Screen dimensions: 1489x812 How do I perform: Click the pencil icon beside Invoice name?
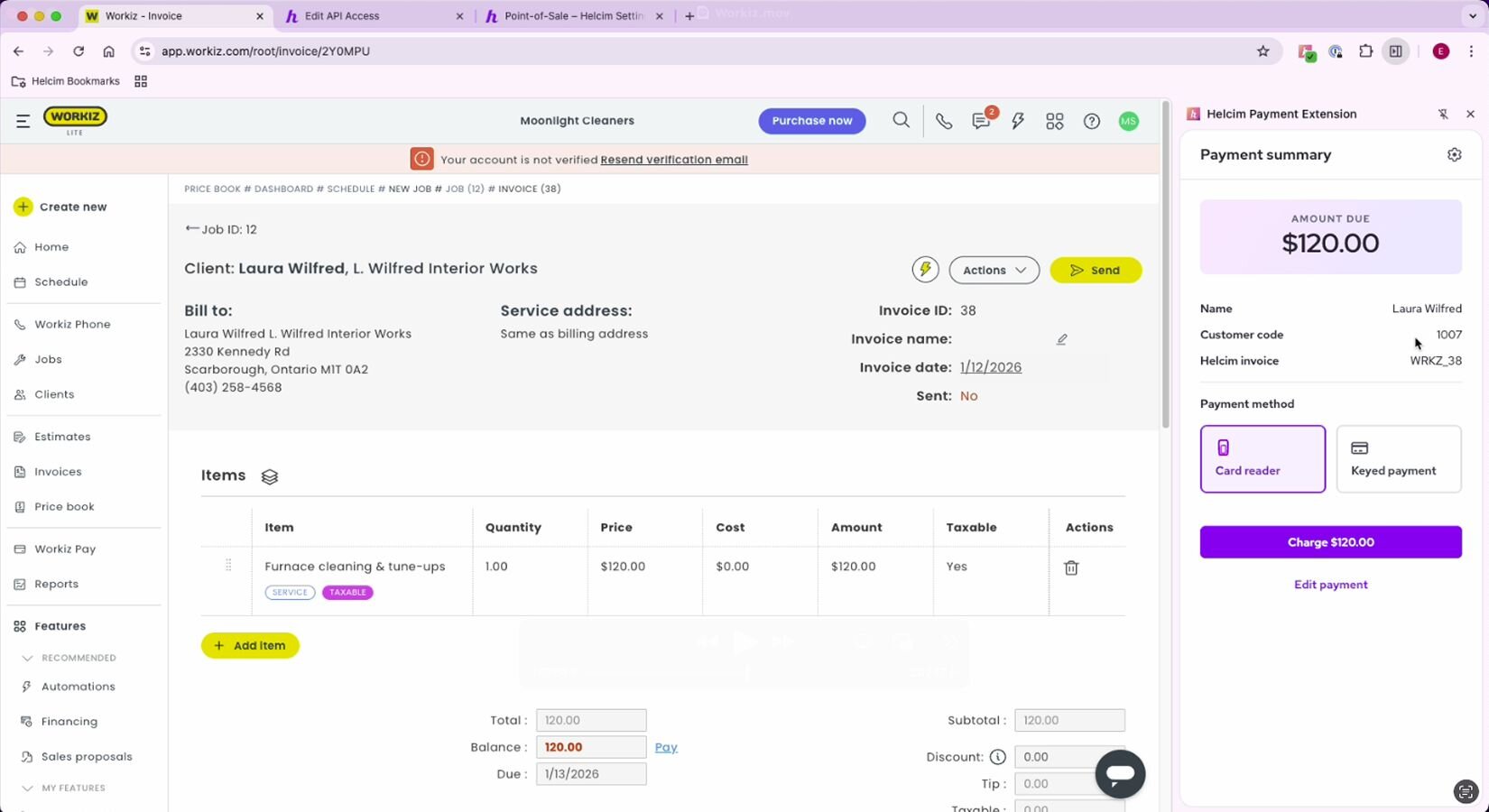pos(1062,339)
